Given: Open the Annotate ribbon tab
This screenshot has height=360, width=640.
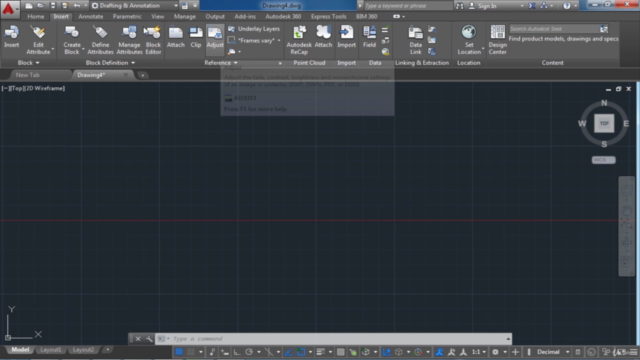Looking at the screenshot, I should pos(91,16).
